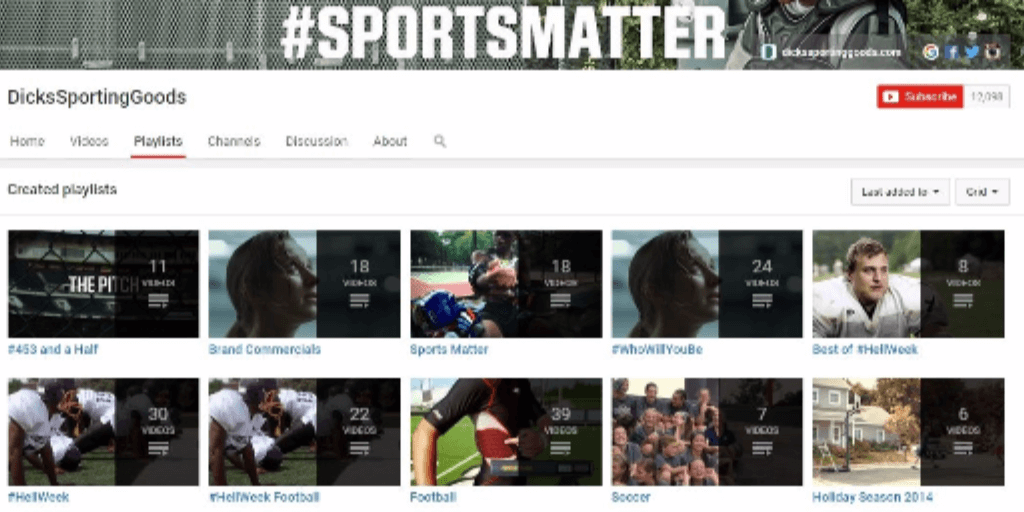Screen dimensions: 1024x512
Task: Open the Holiday Season 2014 playlist link
Action: [872, 497]
